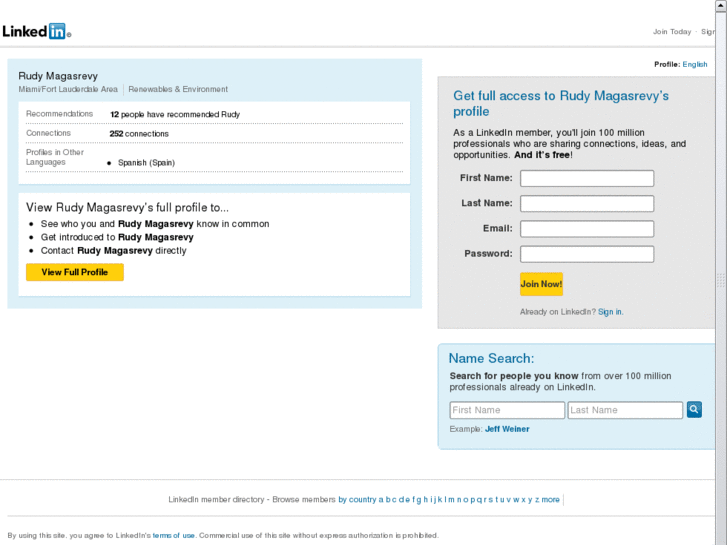Screen dimensions: 727x545
Task: Click the vertical scrollbar up arrow
Action: (x=721, y=5)
